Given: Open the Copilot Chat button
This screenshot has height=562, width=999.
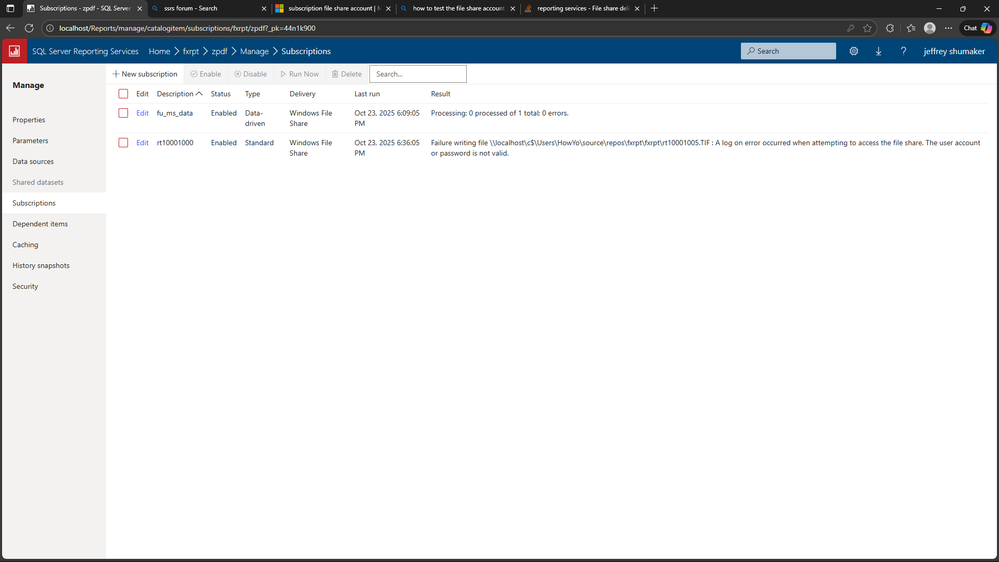Looking at the screenshot, I should [978, 28].
